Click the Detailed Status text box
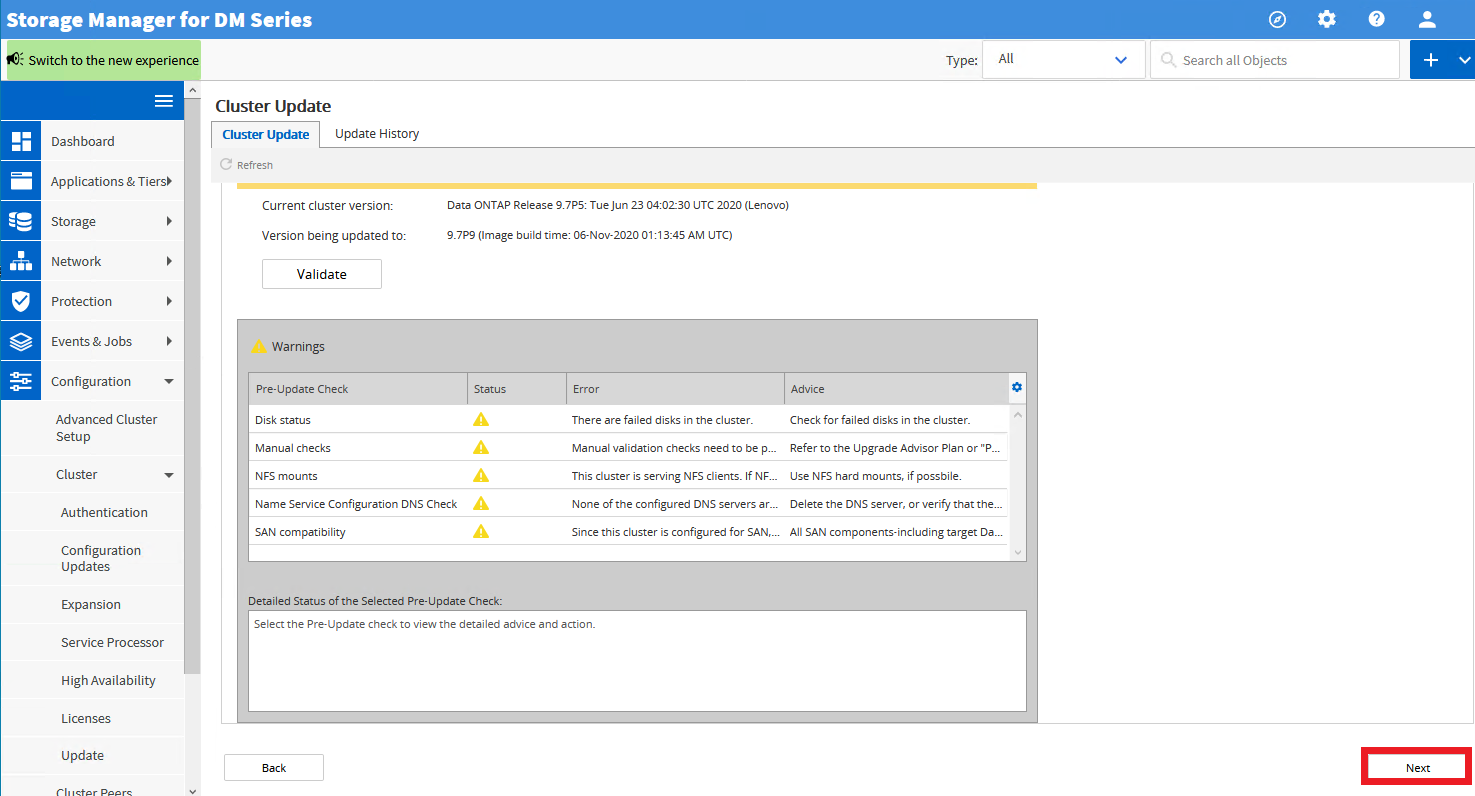The image size is (1475, 796). pos(637,661)
